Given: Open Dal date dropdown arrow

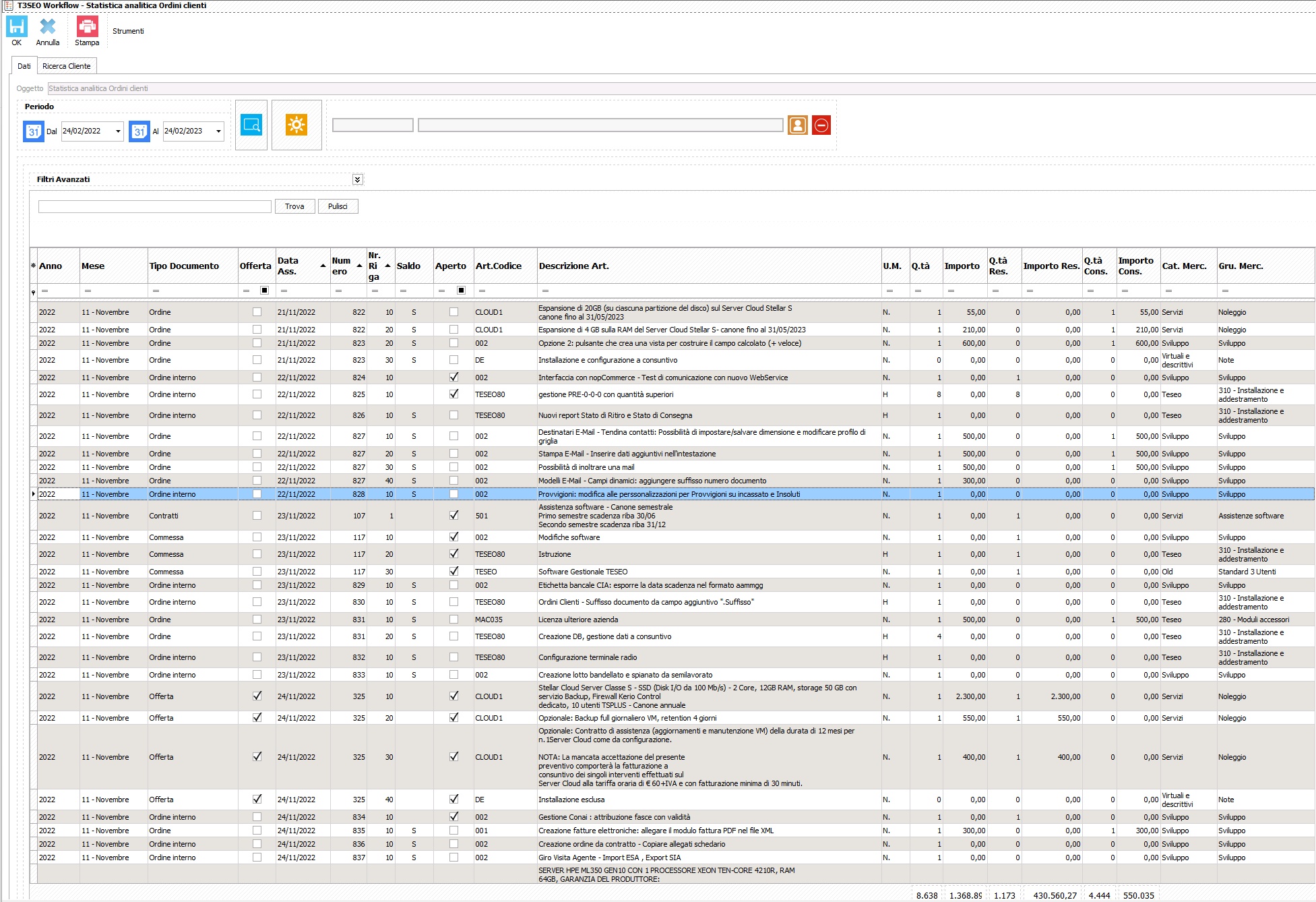Looking at the screenshot, I should (118, 131).
